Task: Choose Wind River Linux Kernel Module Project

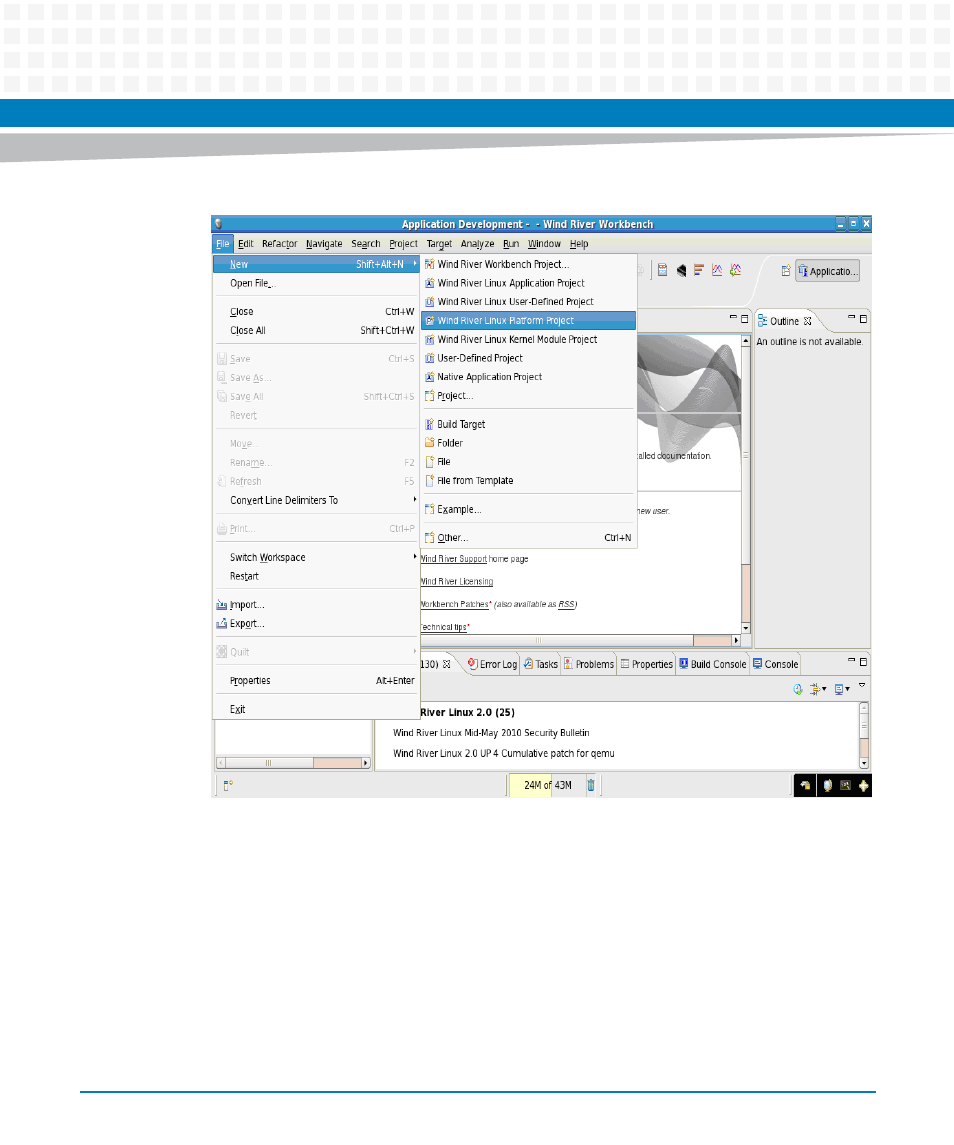Action: 528,340
